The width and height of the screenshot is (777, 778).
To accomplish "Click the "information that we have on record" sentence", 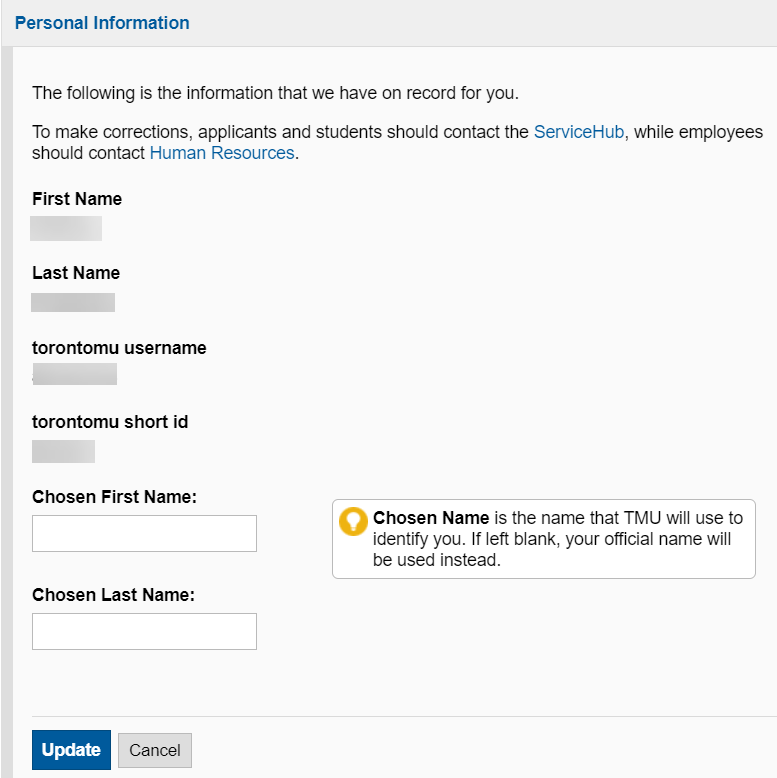I will [275, 94].
